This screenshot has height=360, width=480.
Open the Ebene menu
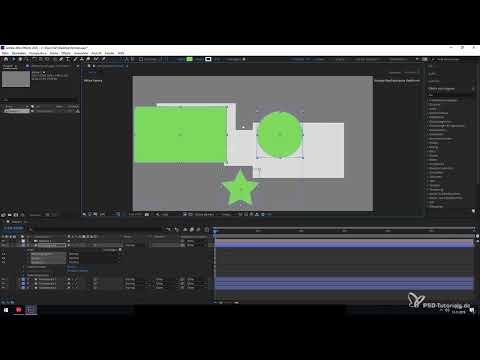54,53
